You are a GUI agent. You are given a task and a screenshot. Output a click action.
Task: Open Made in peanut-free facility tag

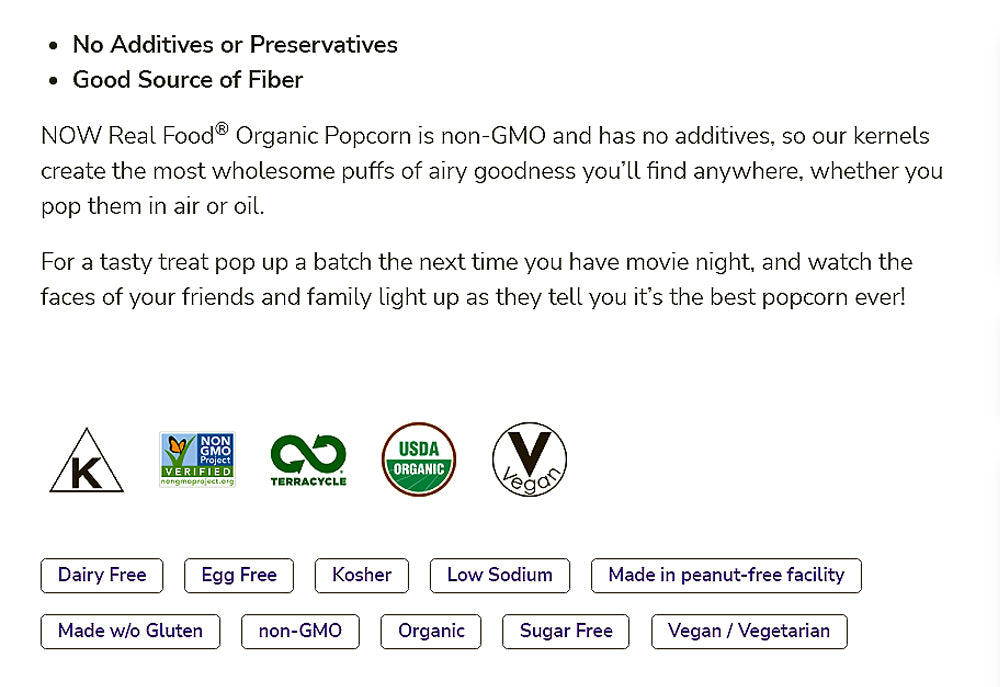[x=726, y=575]
